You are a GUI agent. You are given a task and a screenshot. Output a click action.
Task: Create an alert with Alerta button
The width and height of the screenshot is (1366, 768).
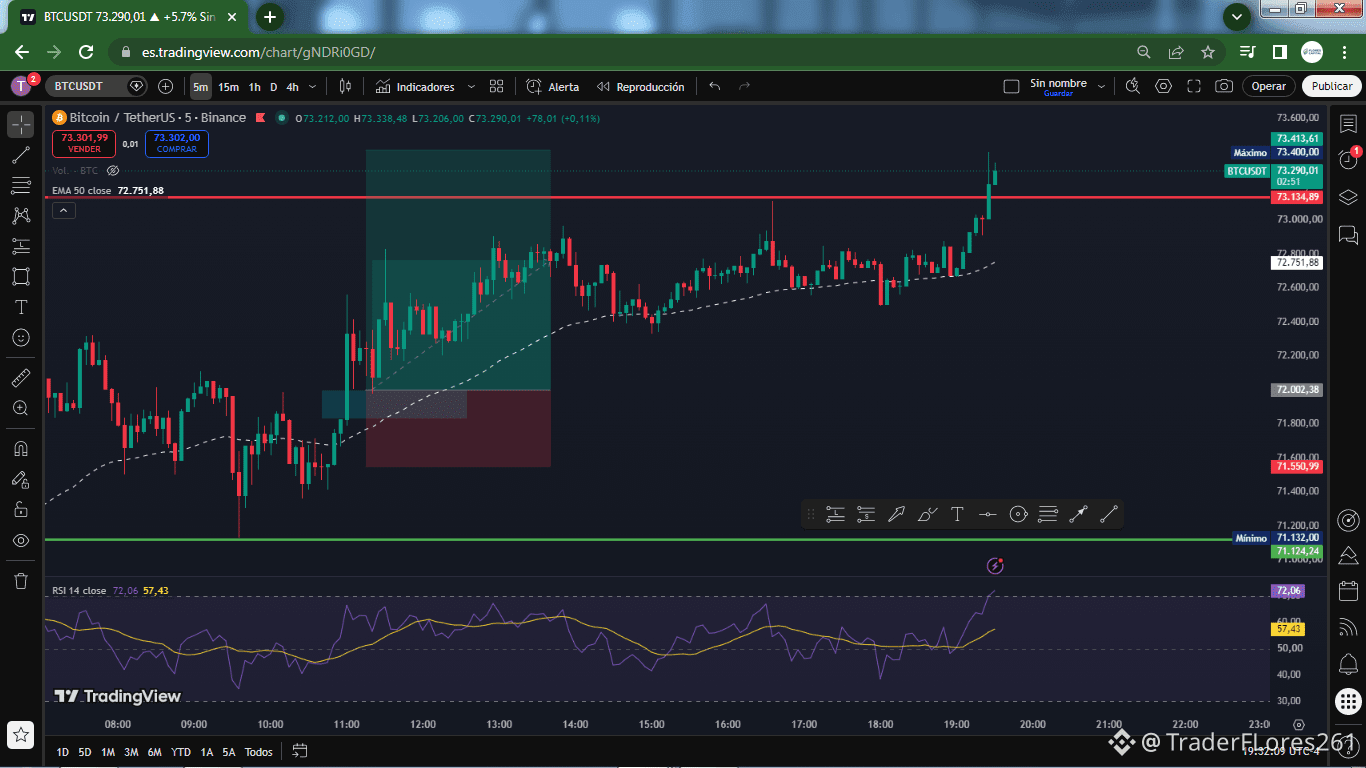pos(553,87)
